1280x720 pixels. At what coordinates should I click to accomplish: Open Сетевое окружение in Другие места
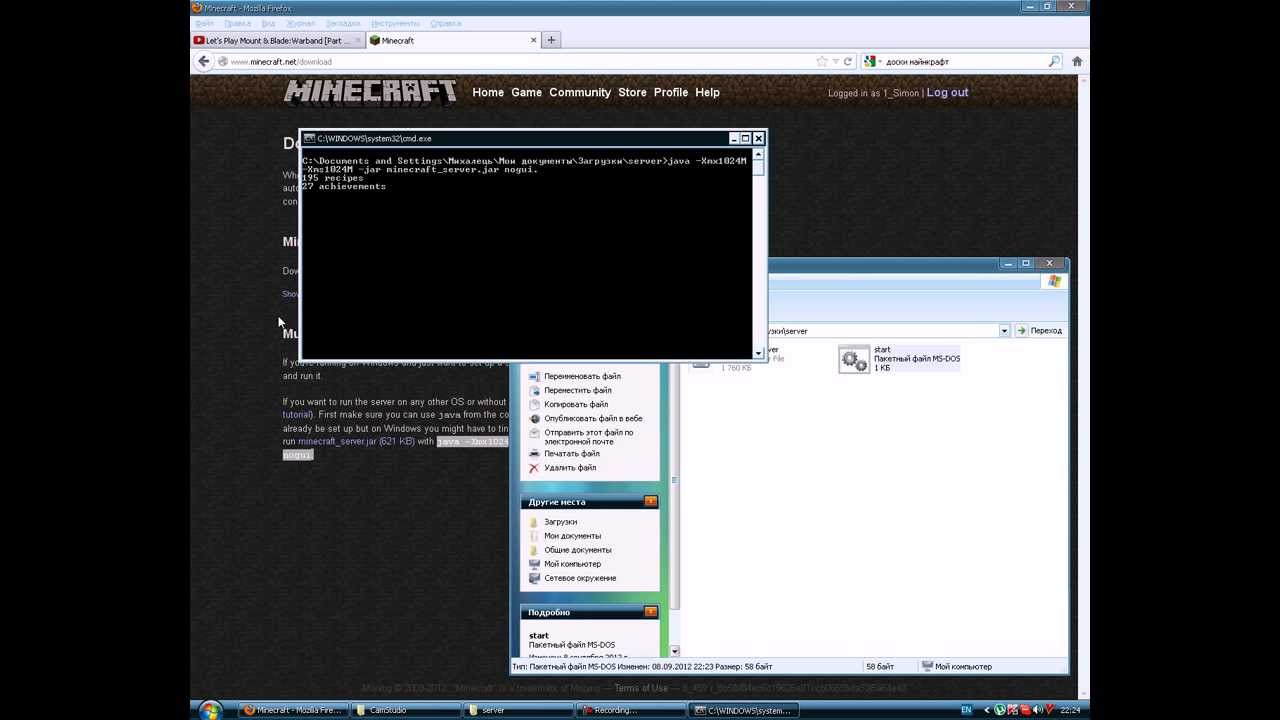[572, 578]
